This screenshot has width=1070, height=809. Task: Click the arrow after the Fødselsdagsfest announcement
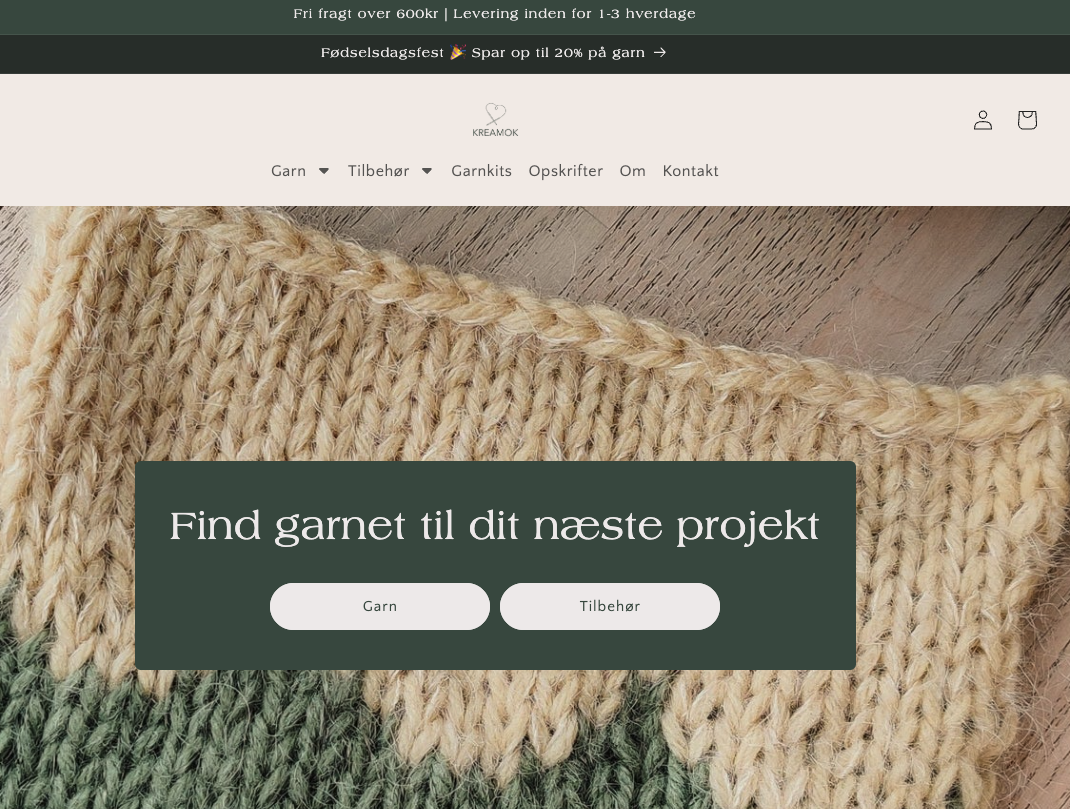660,53
